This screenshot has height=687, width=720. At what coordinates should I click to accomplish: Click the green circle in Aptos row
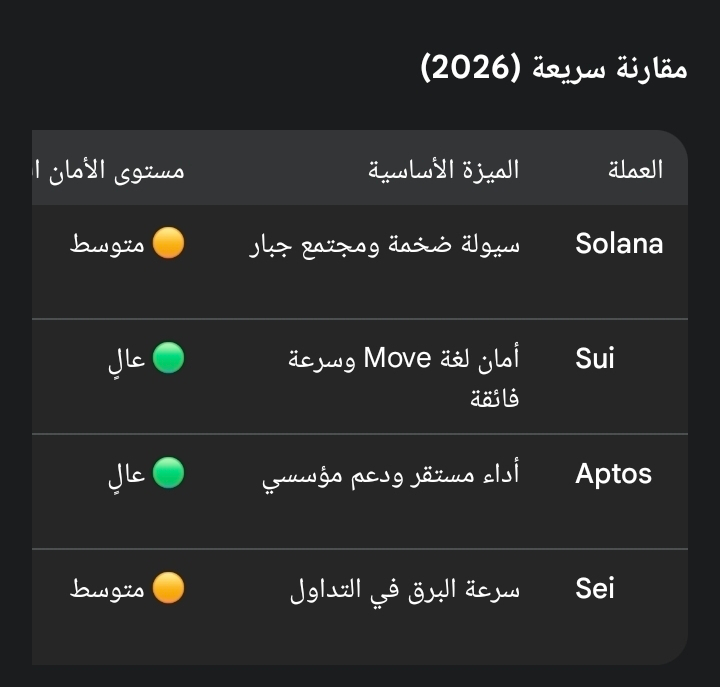[168, 473]
